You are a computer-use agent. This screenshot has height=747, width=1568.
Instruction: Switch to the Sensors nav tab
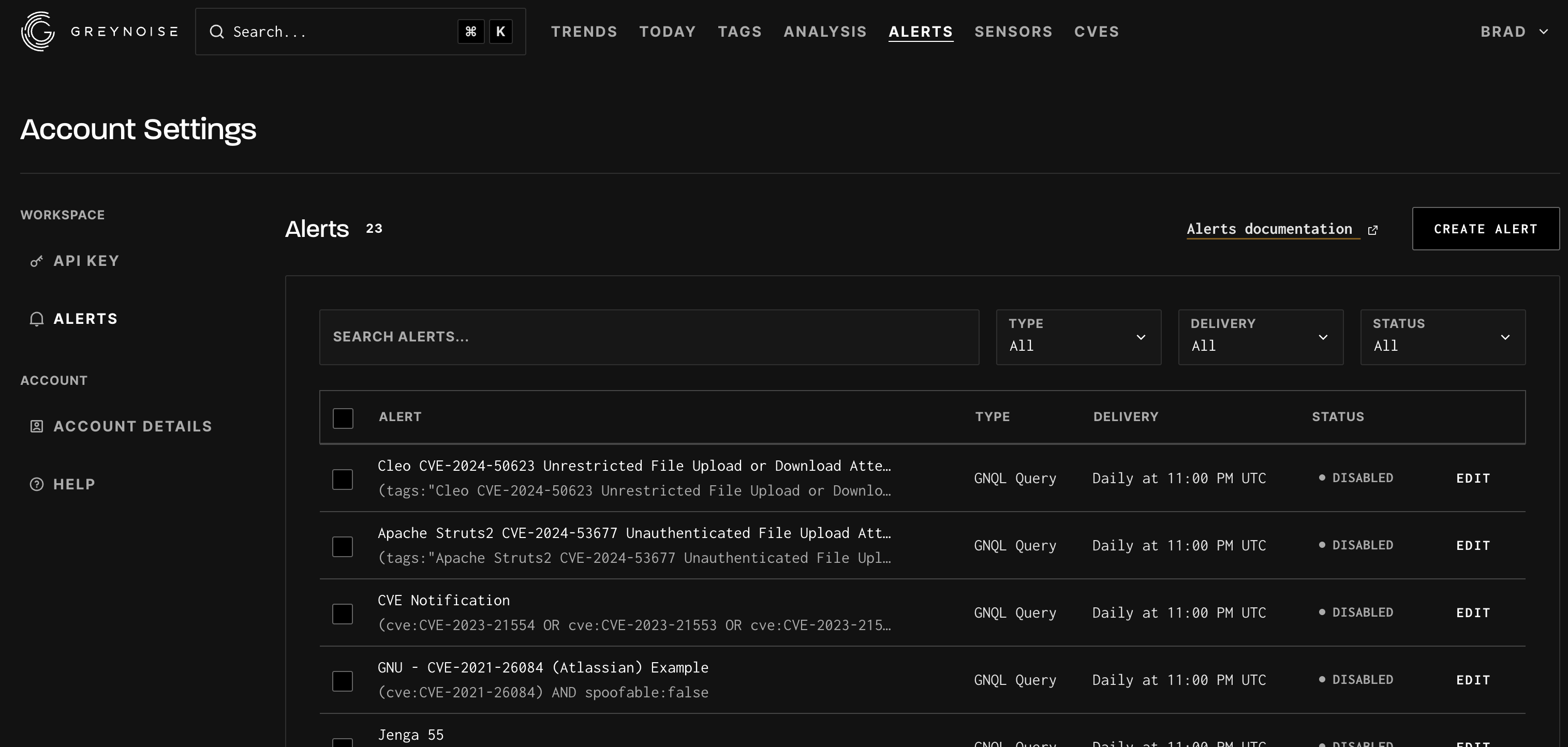coord(1013,32)
